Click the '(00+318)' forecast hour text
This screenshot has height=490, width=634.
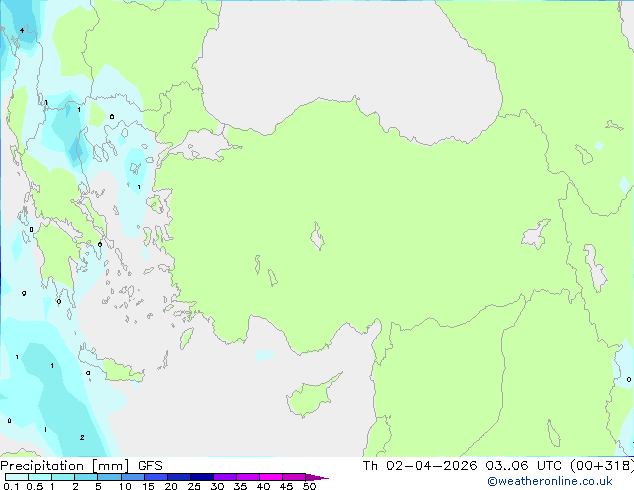(x=602, y=466)
